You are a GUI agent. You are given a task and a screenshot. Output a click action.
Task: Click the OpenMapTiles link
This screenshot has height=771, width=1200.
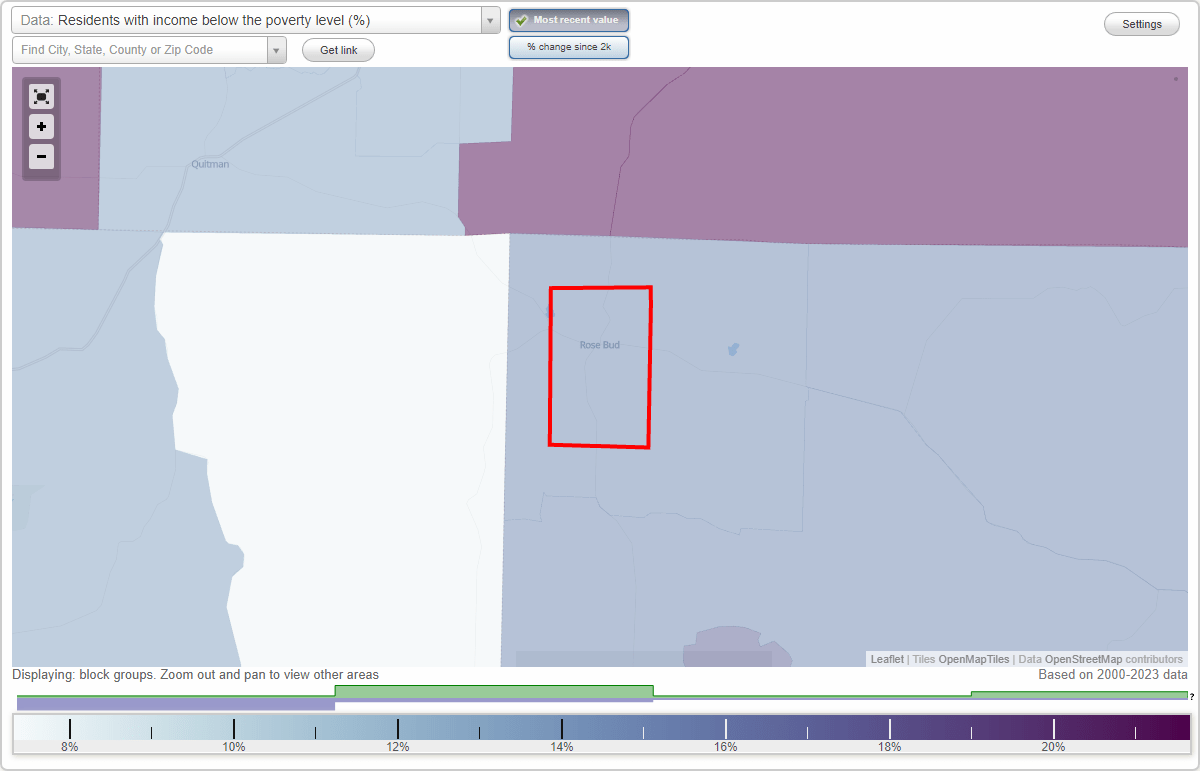975,658
